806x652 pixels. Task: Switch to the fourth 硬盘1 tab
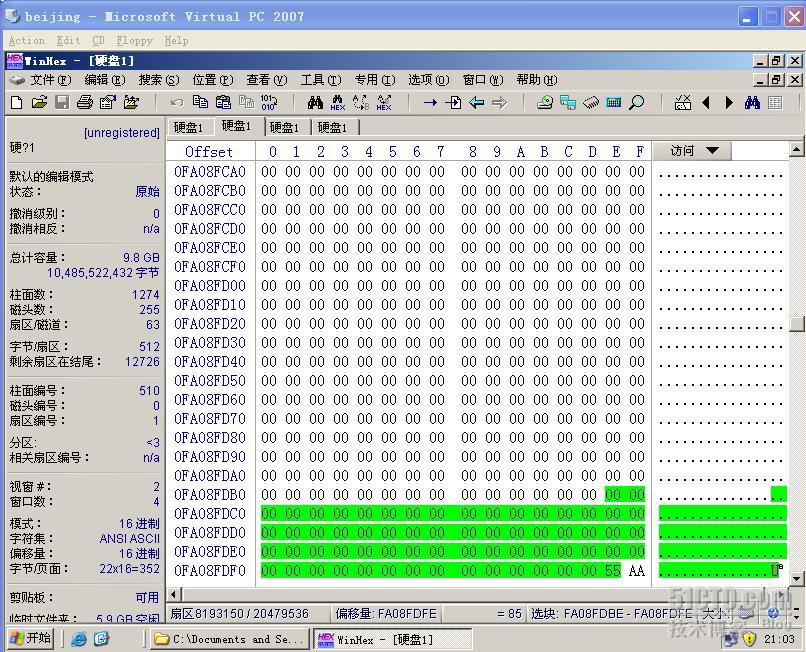click(x=332, y=127)
